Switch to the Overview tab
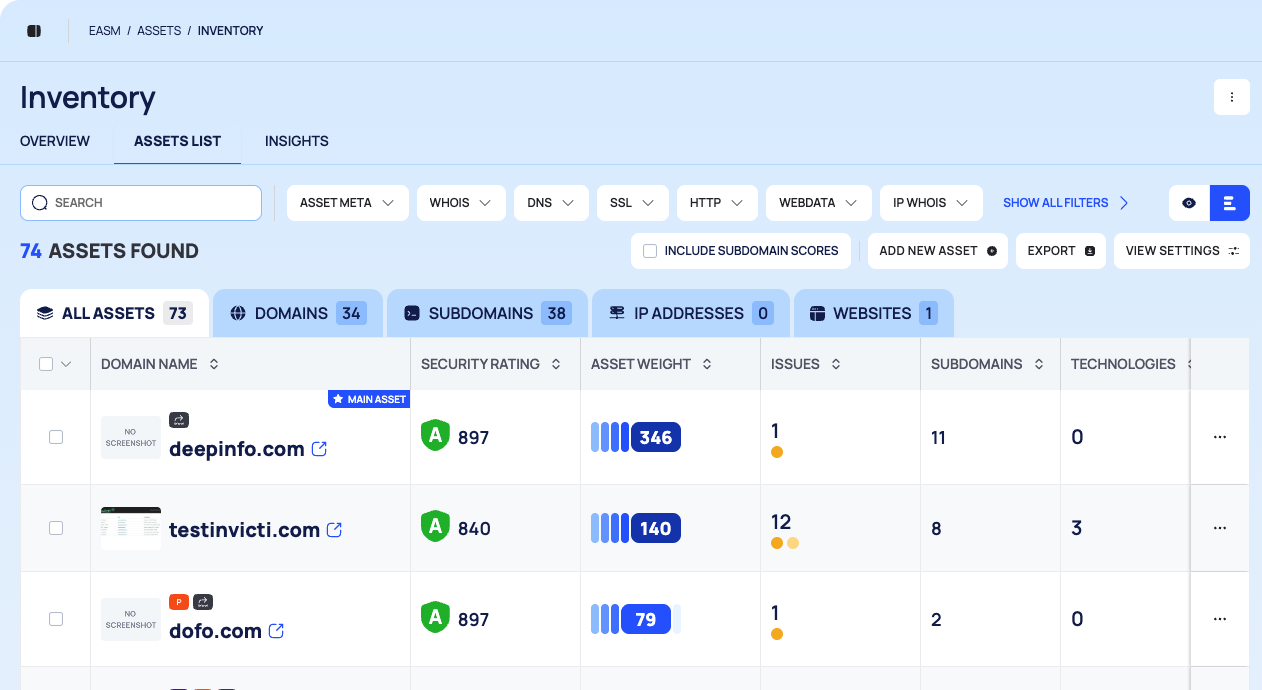Viewport: 1262px width, 690px height. click(55, 141)
